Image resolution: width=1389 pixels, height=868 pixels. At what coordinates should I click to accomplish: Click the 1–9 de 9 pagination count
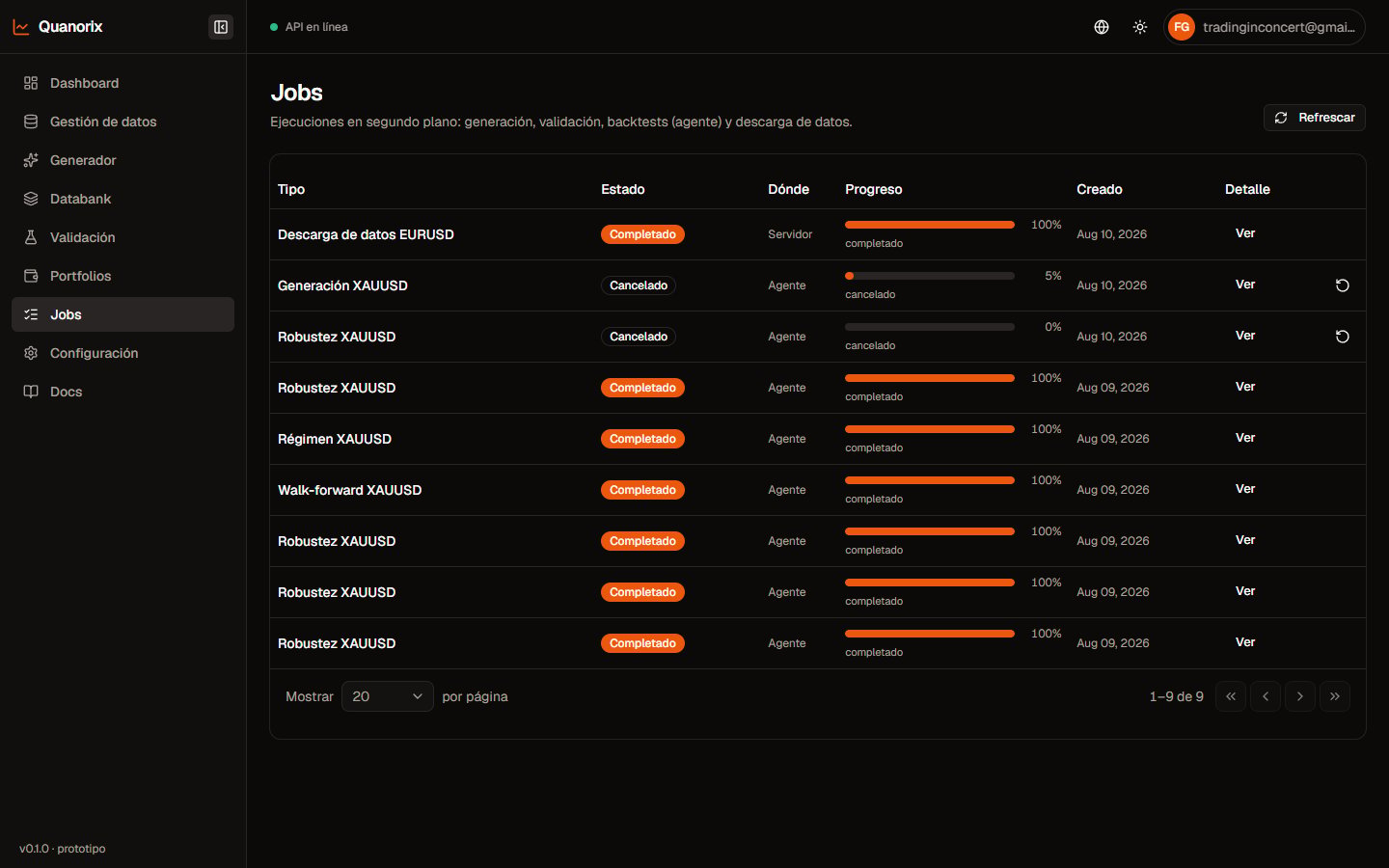click(1177, 696)
